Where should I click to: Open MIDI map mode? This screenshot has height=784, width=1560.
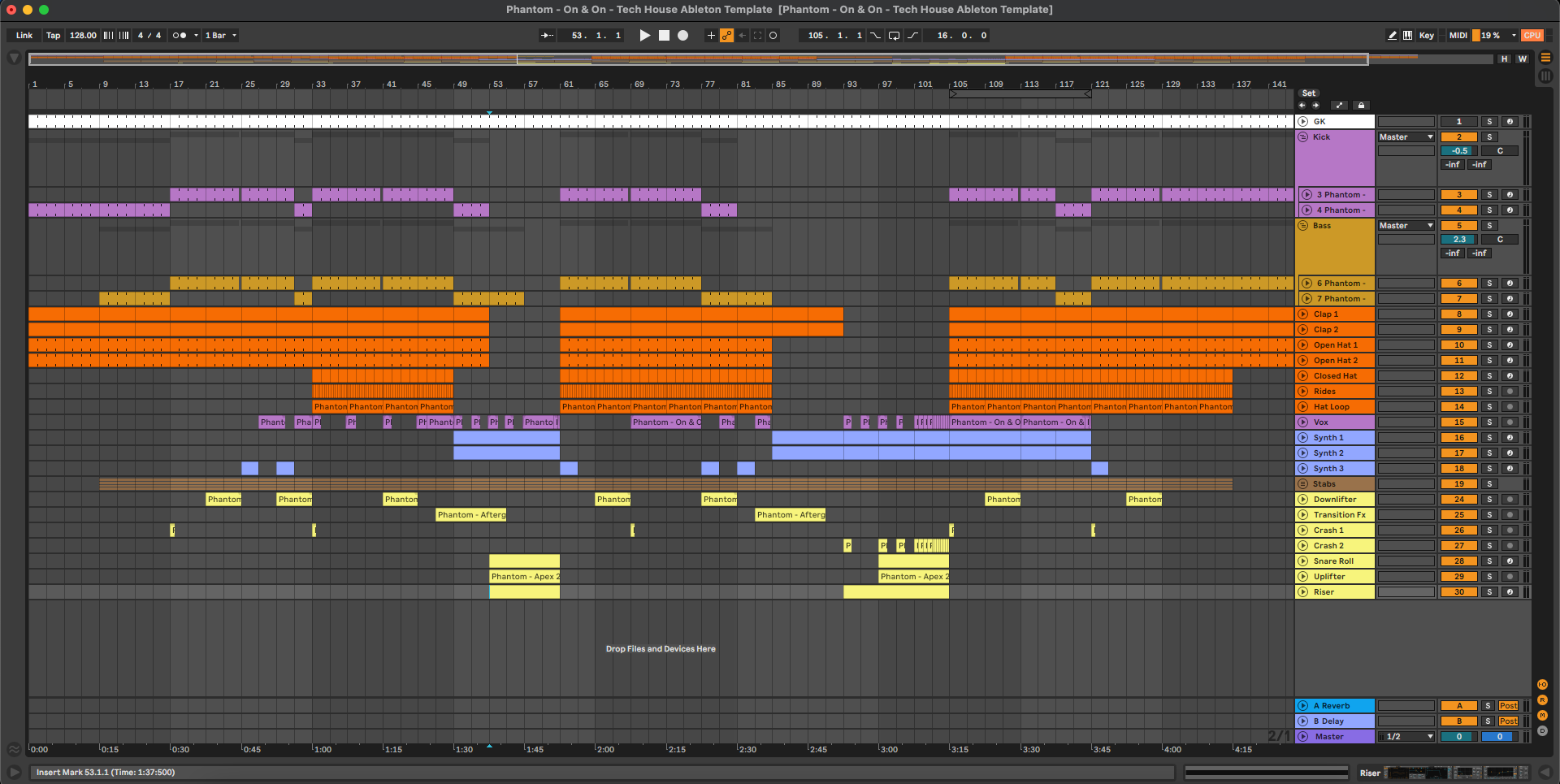(1458, 36)
